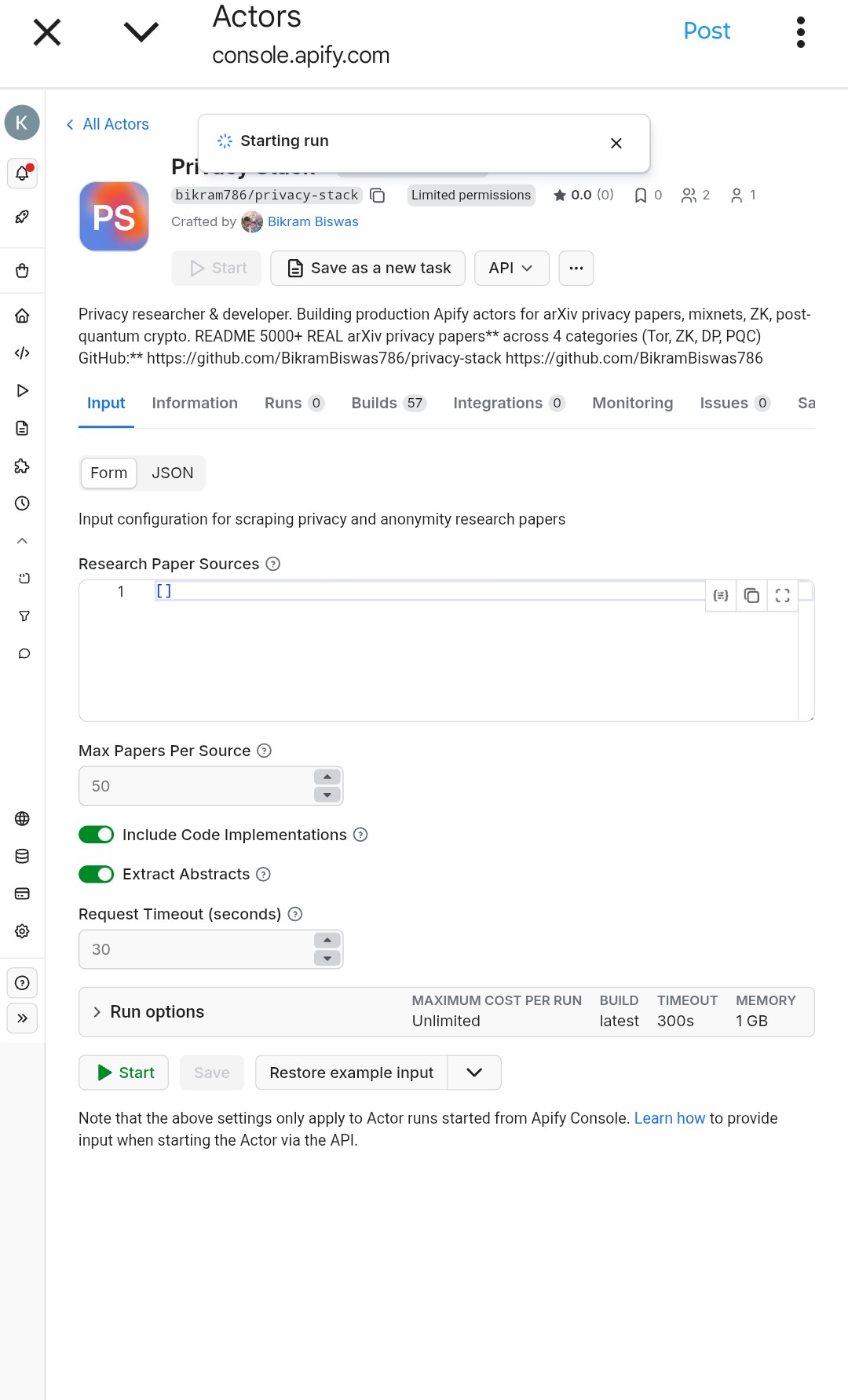Increase Max Papers Per Source stepper

[327, 777]
